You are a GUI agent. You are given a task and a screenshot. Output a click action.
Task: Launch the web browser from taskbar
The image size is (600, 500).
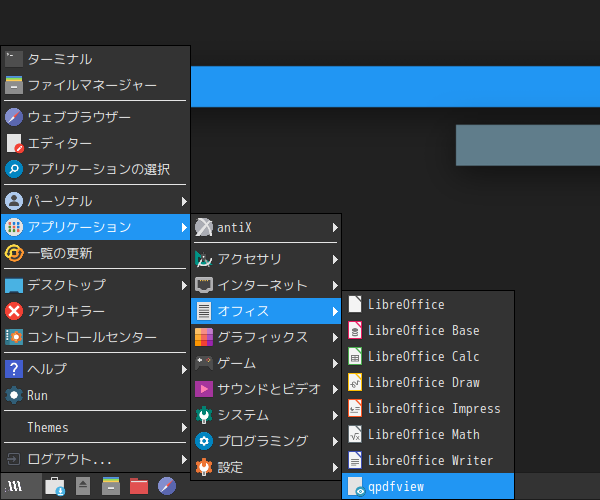coord(167,486)
